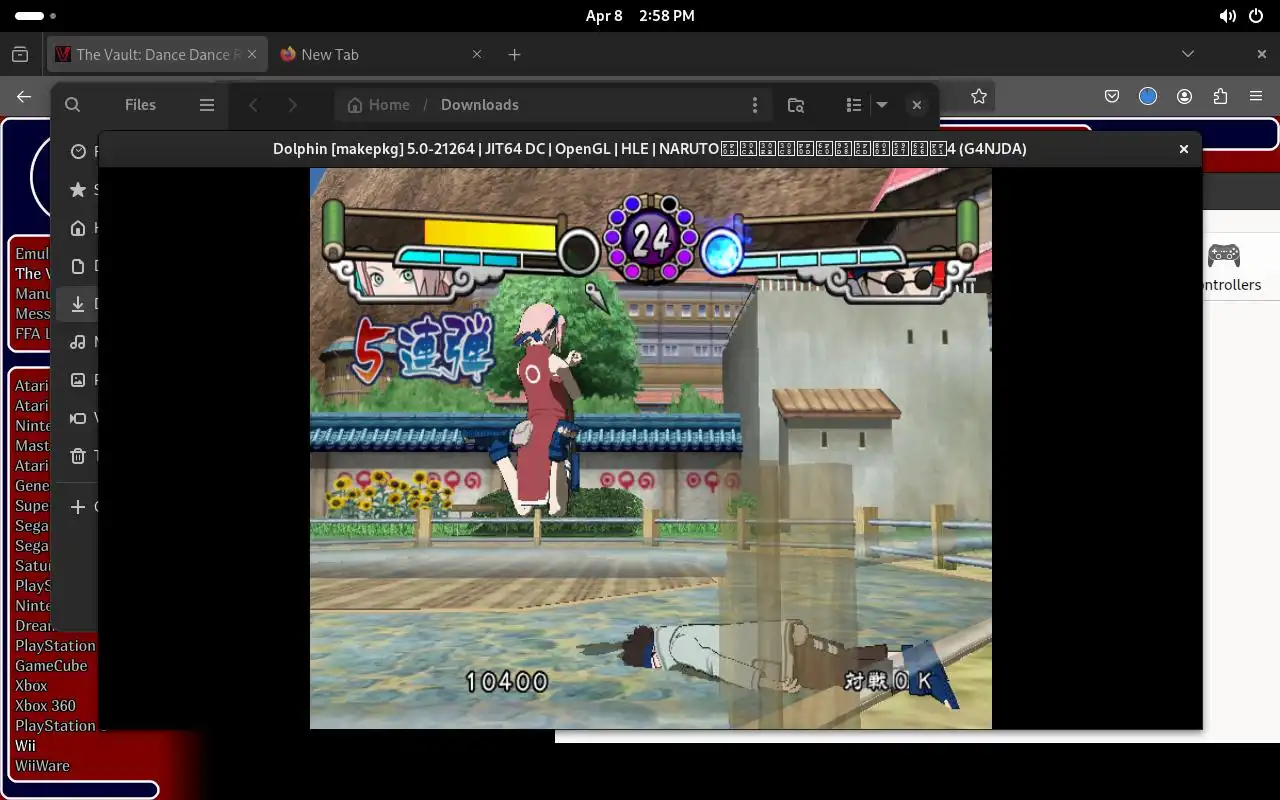Click the 'Mast' Master System webpage link
The width and height of the screenshot is (1280, 800).
(x=32, y=445)
